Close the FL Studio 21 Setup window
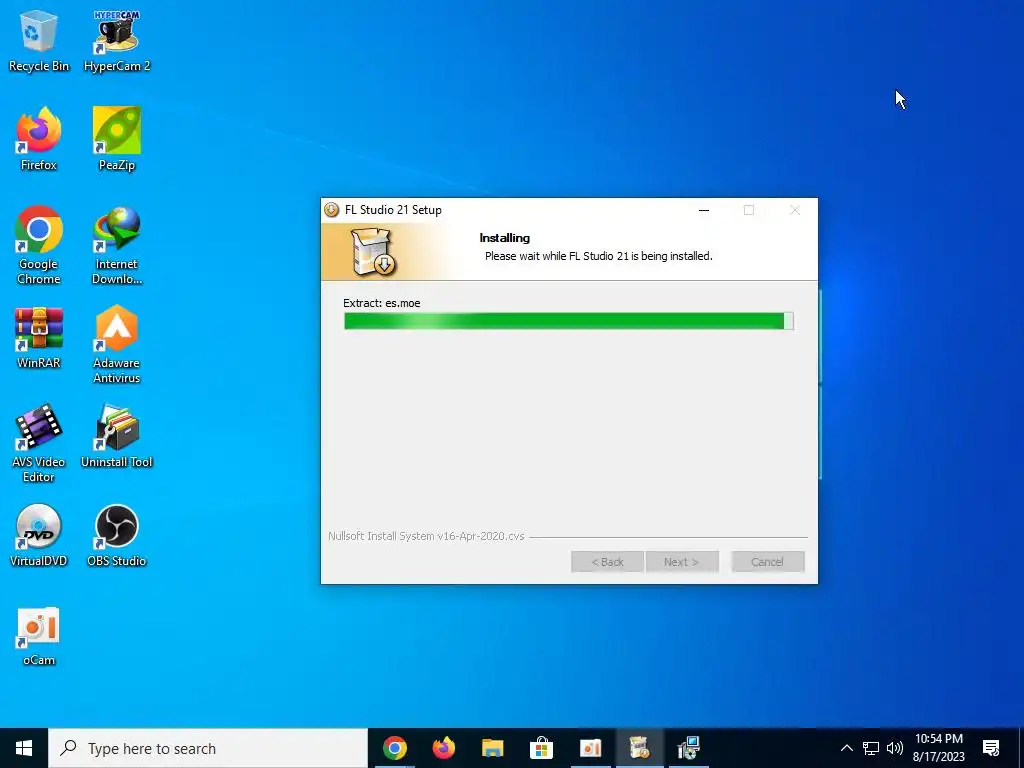This screenshot has height=768, width=1024. point(795,210)
